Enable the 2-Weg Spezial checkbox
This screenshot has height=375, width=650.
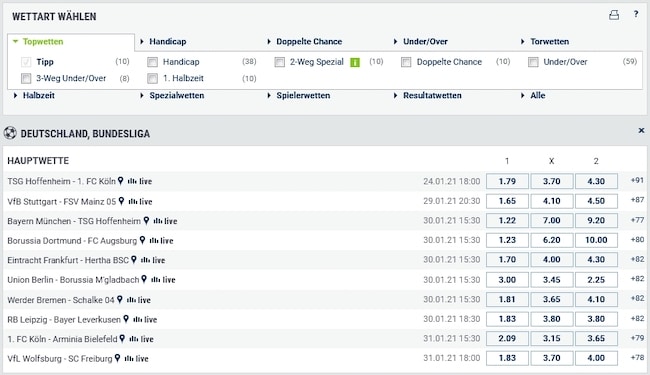280,62
